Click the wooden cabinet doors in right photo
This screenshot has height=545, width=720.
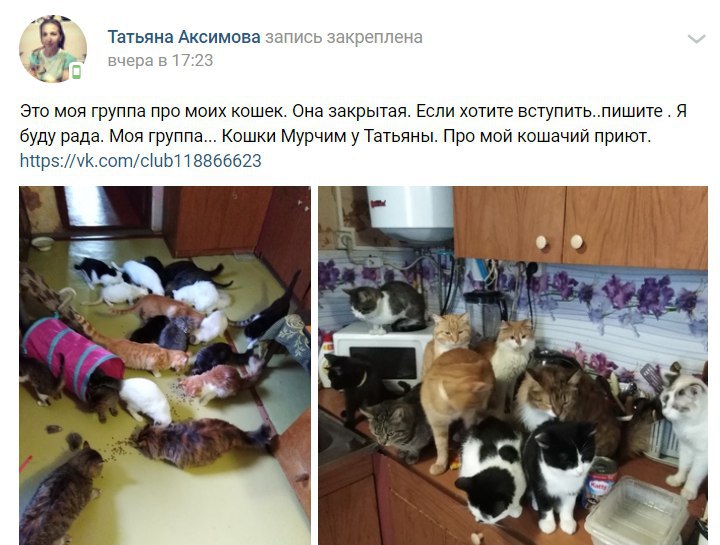click(x=580, y=227)
